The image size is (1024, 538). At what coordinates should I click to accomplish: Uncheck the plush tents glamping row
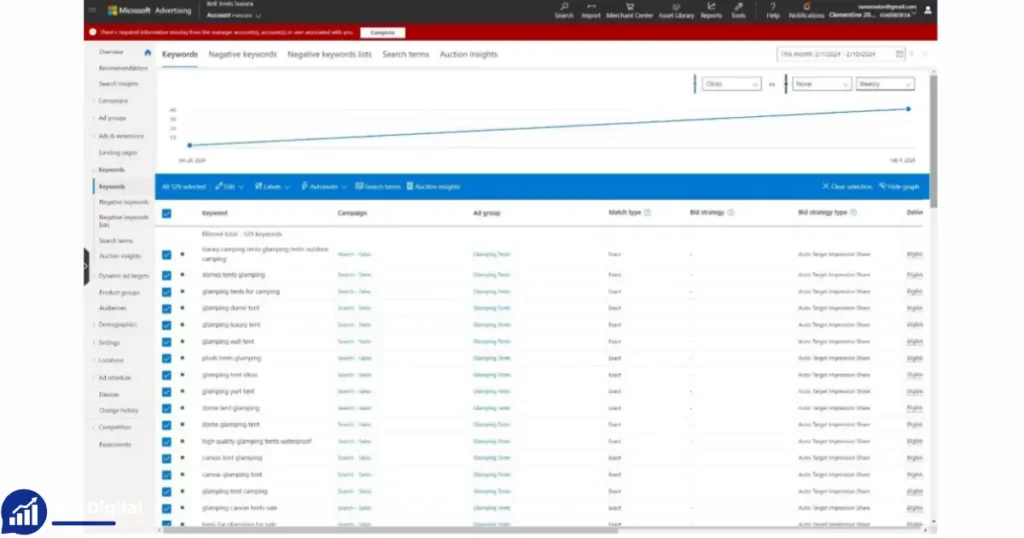tap(167, 358)
